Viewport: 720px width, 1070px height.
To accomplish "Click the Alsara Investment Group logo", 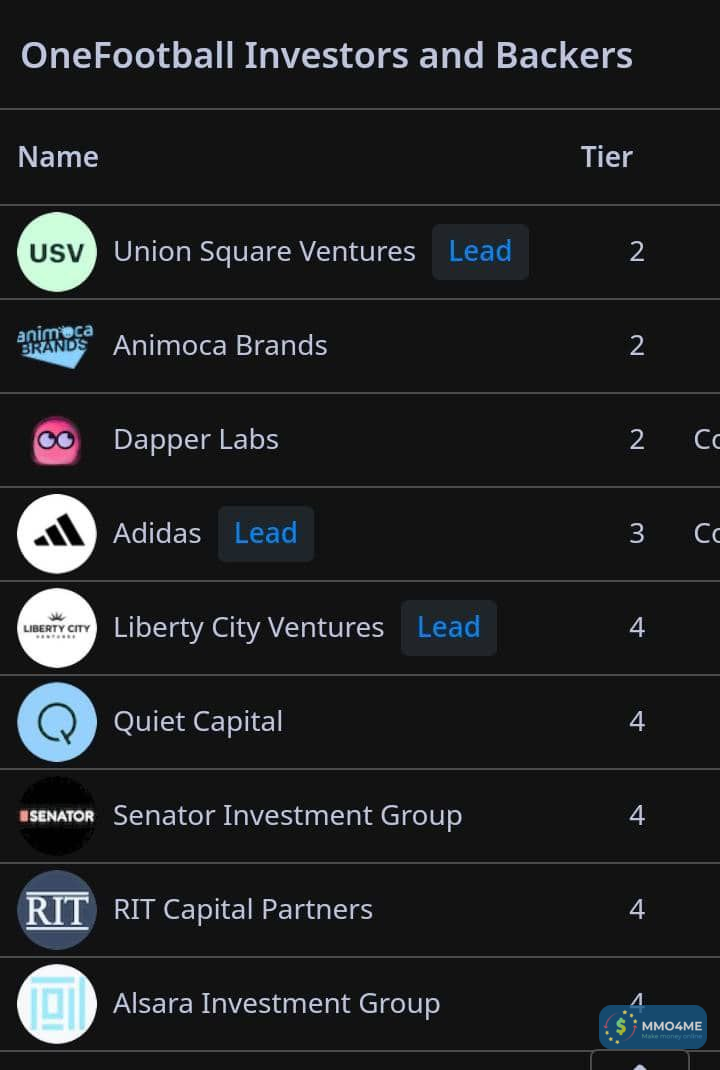I will [57, 1004].
